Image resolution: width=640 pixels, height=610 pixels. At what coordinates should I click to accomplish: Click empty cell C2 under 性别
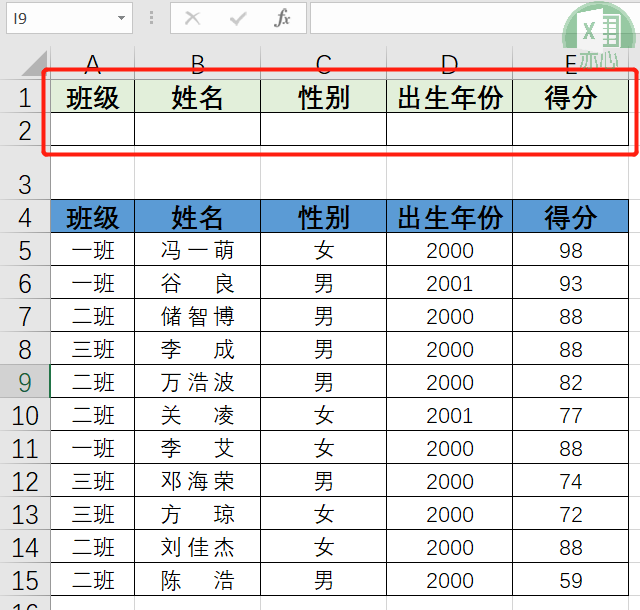[x=324, y=129]
